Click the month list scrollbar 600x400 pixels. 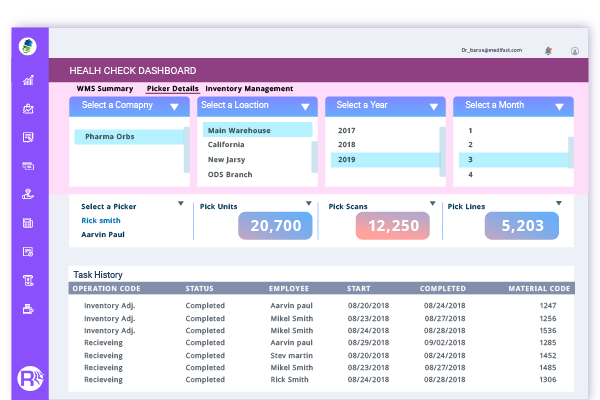(570, 152)
